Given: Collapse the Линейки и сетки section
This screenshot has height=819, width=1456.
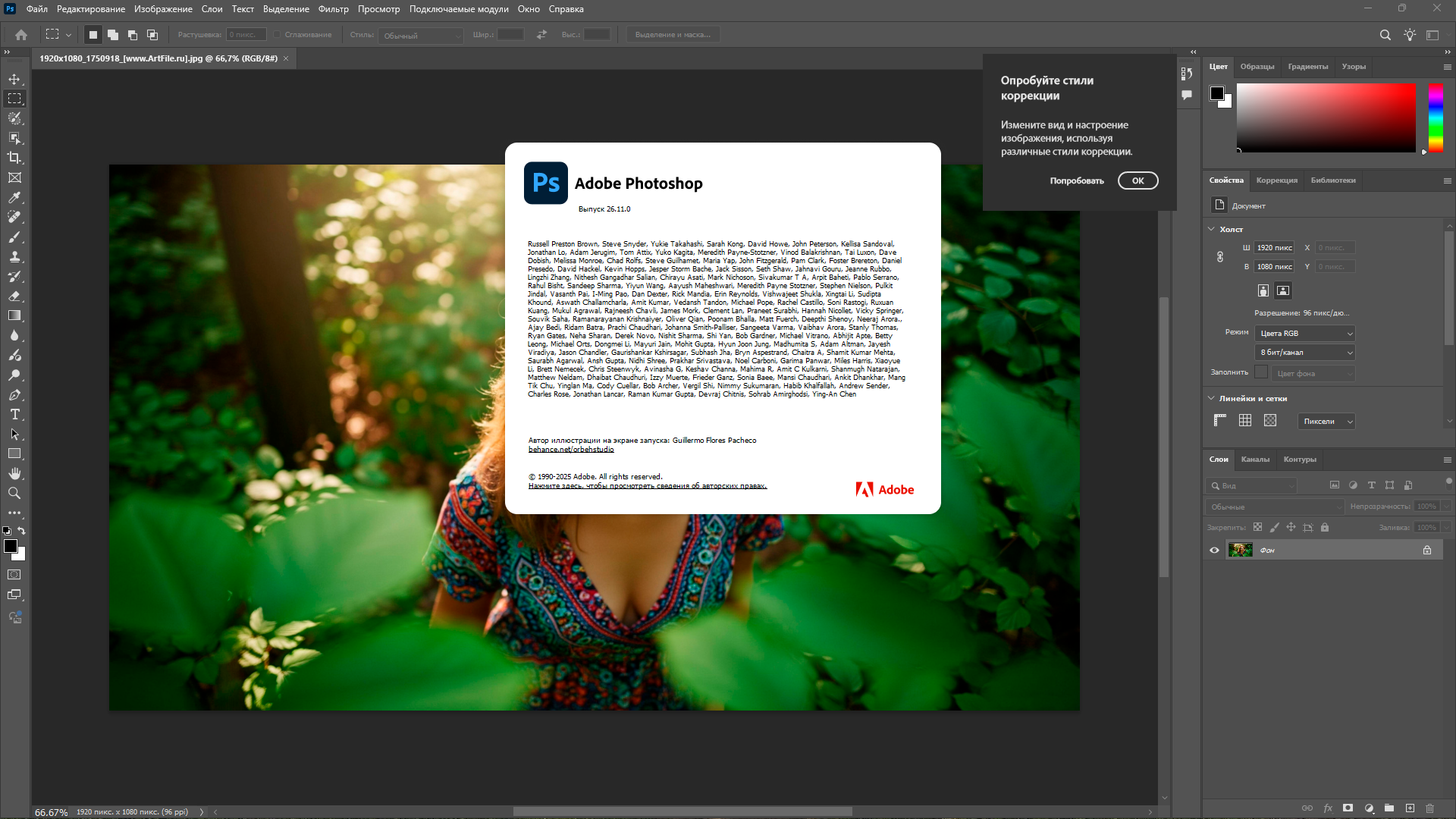Looking at the screenshot, I should [x=1211, y=398].
